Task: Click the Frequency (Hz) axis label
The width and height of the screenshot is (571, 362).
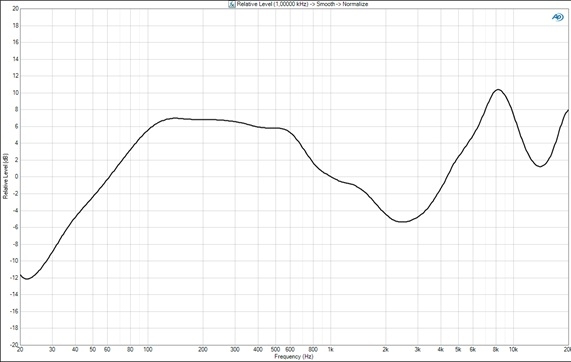Action: [x=294, y=357]
